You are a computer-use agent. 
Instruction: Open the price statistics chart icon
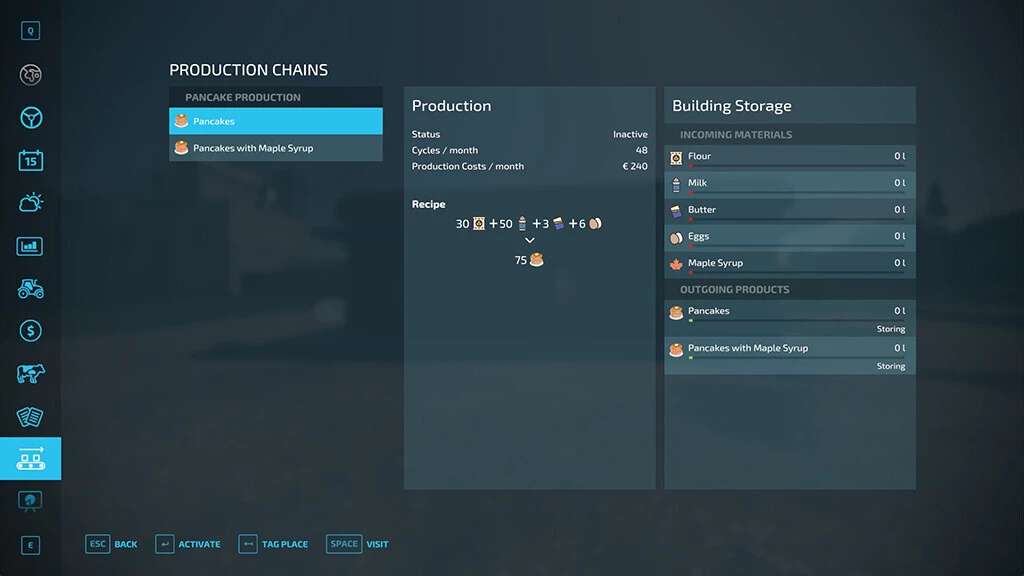point(30,246)
